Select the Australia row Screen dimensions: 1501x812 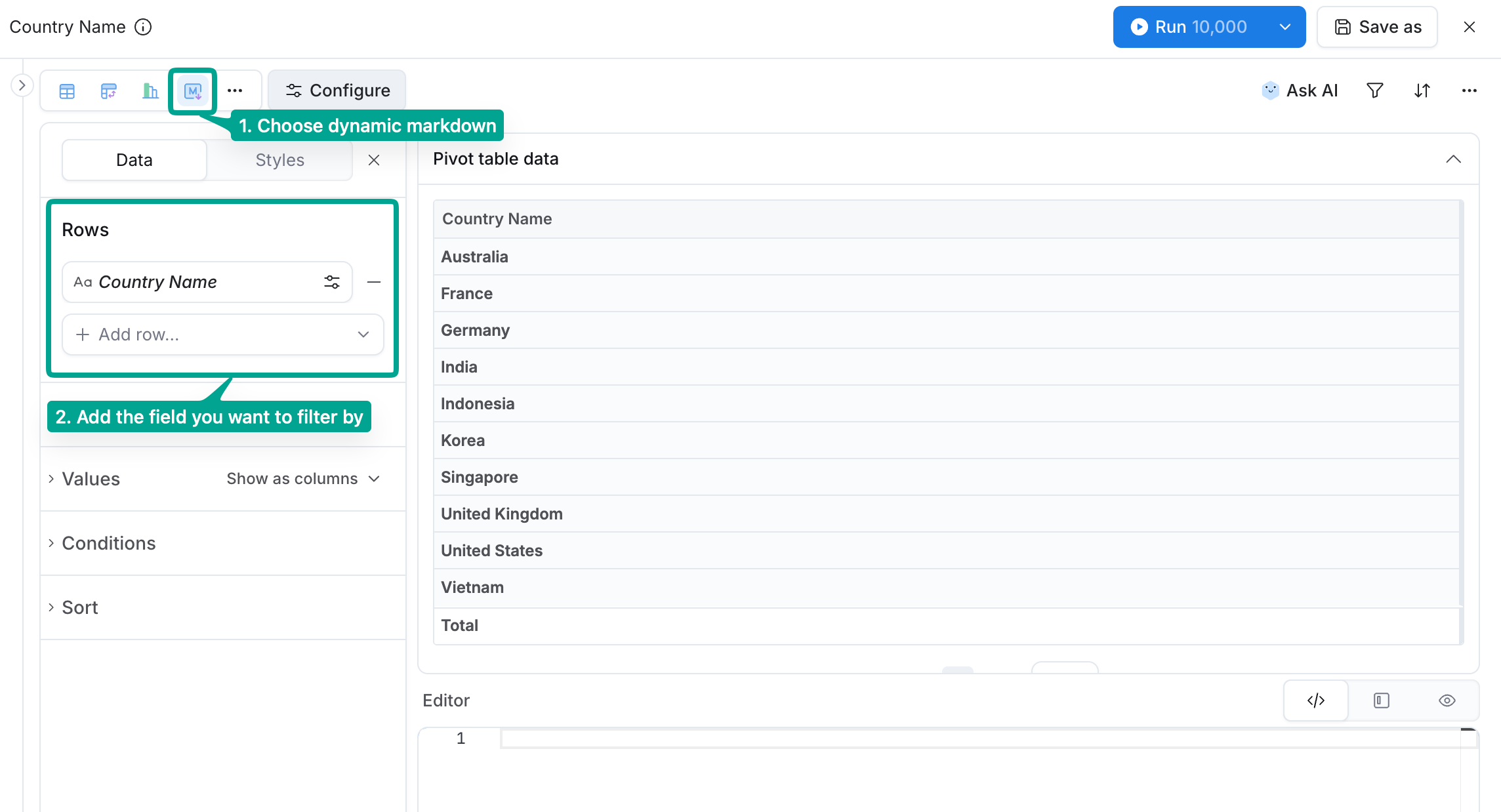pos(946,256)
